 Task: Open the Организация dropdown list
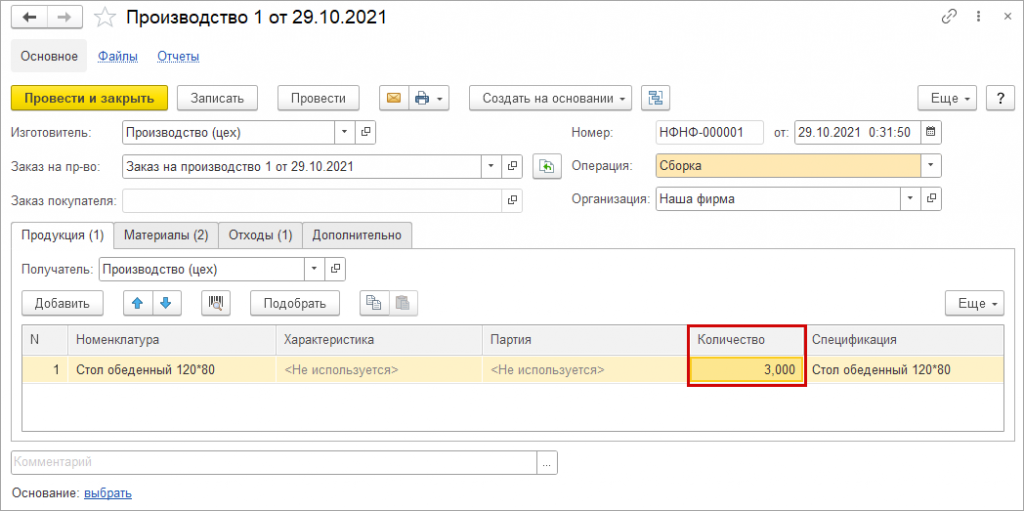tap(910, 199)
